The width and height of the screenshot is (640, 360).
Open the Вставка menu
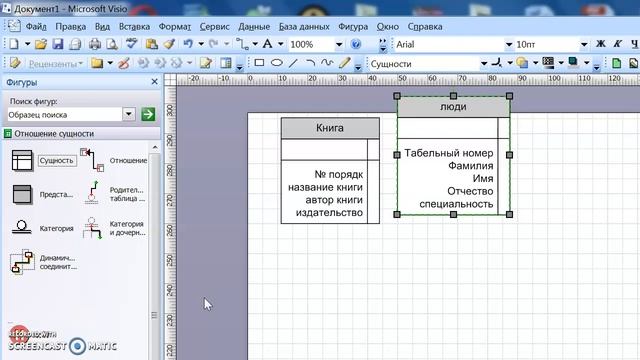[x=134, y=27]
